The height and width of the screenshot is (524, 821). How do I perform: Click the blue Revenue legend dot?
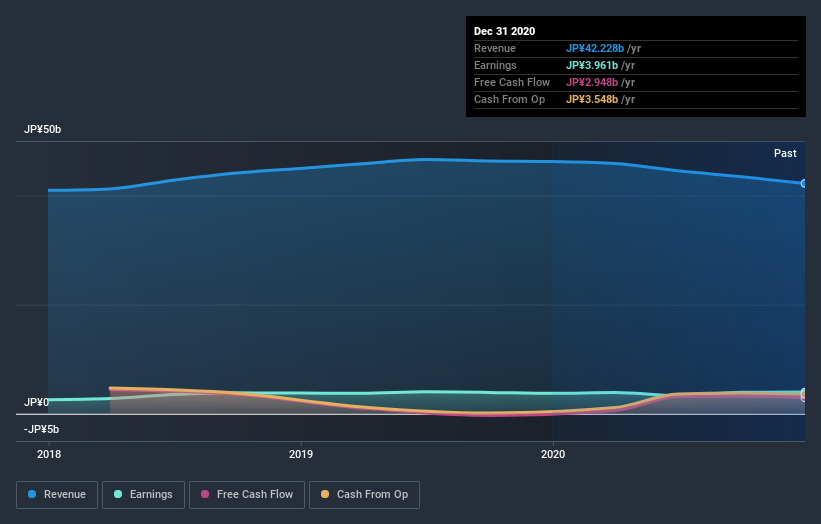[x=32, y=494]
